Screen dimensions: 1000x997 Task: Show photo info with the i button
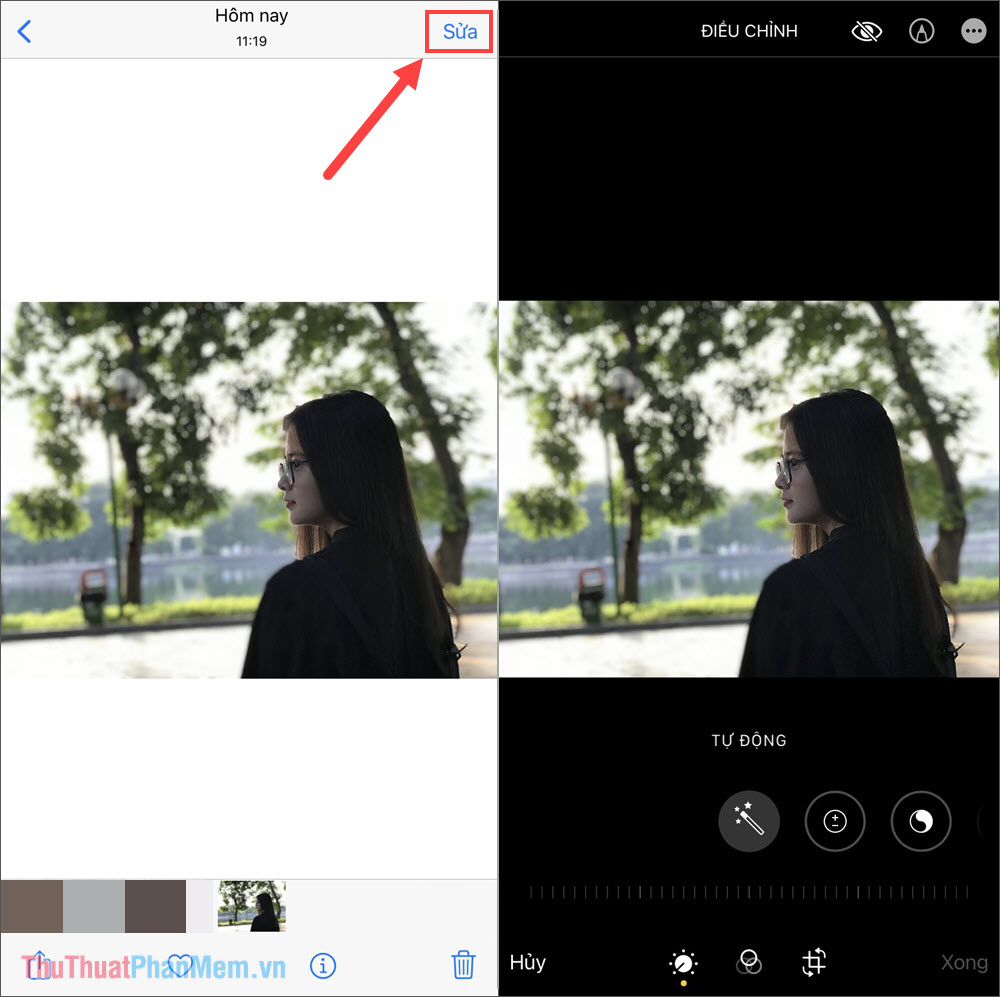322,965
